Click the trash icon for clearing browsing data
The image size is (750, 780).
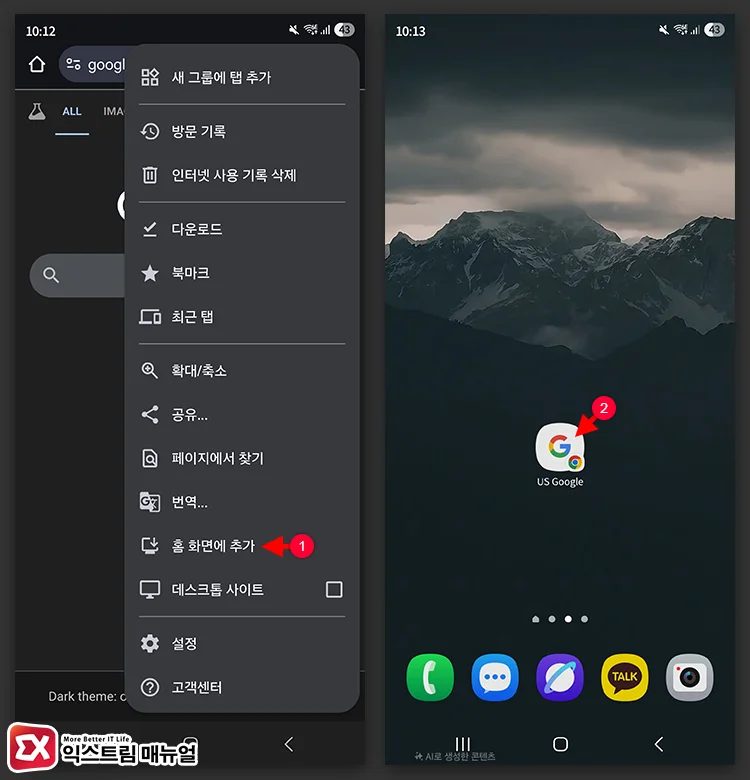150,175
